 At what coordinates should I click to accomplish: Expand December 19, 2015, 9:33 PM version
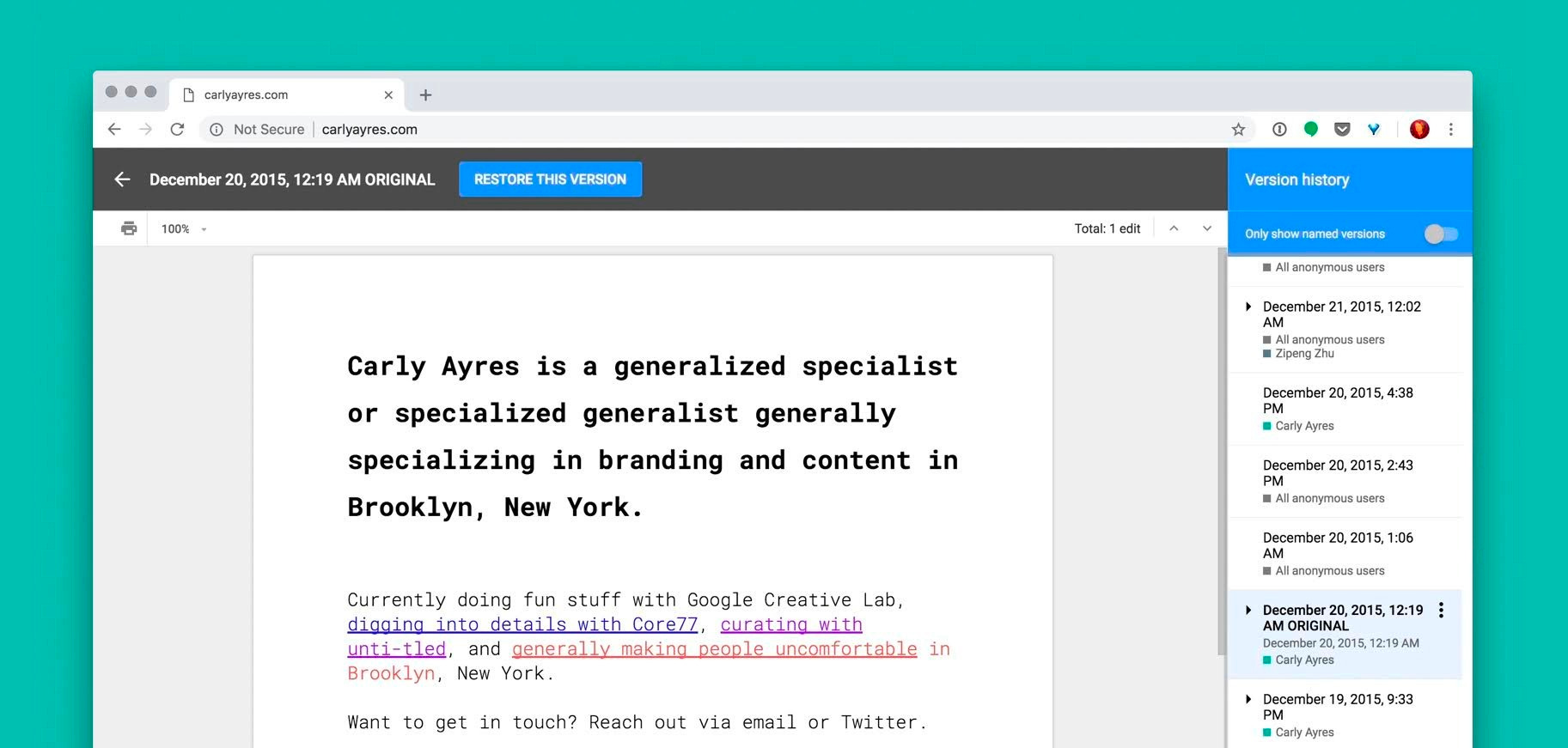coord(1248,699)
